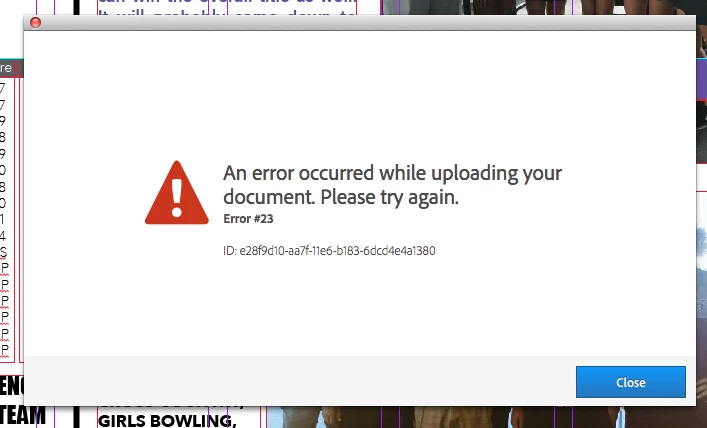Click the thick black vertical rule beside 'GIRLS BOWLING'
This screenshot has width=707, height=428.
pyautogui.click(x=77, y=417)
